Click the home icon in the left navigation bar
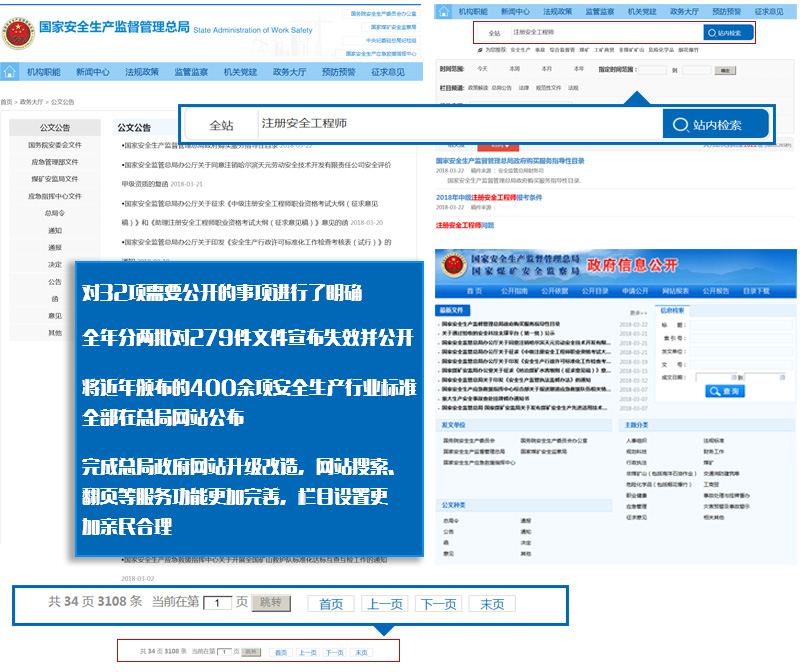800x672 pixels. [10, 73]
